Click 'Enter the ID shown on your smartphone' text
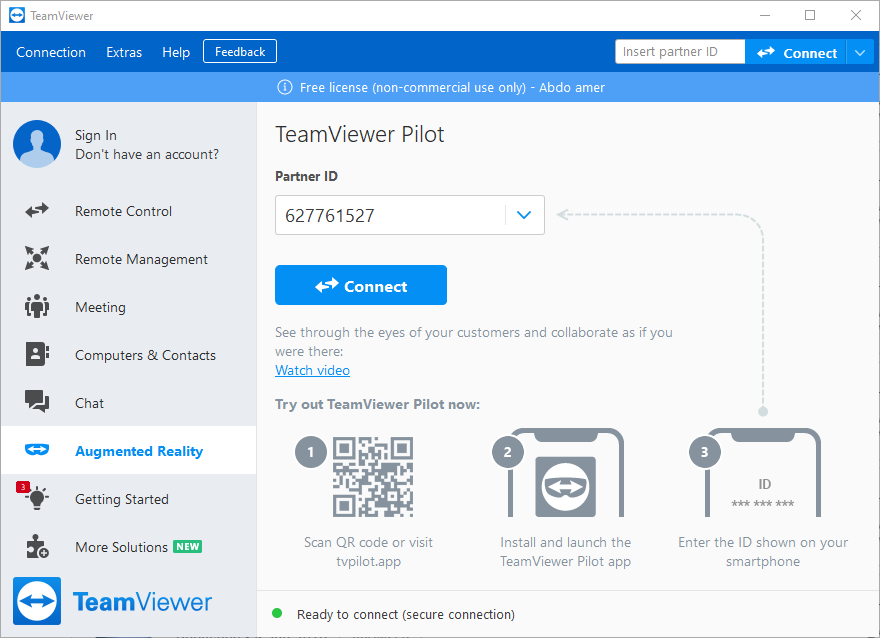 coord(763,552)
